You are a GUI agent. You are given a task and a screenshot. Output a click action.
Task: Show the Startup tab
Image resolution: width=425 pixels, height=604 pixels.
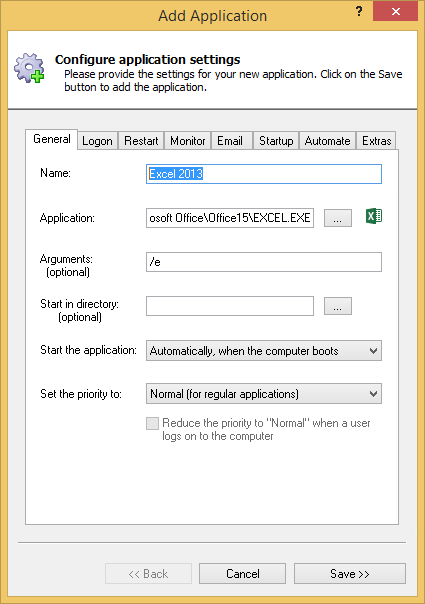[276, 141]
